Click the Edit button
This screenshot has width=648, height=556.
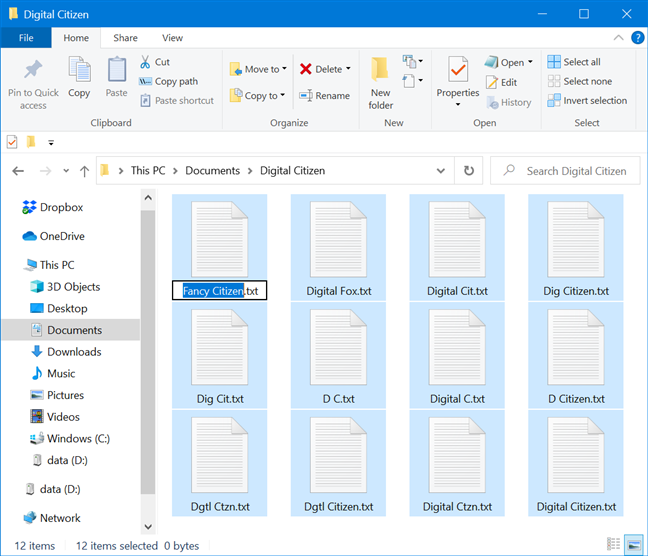coord(501,82)
